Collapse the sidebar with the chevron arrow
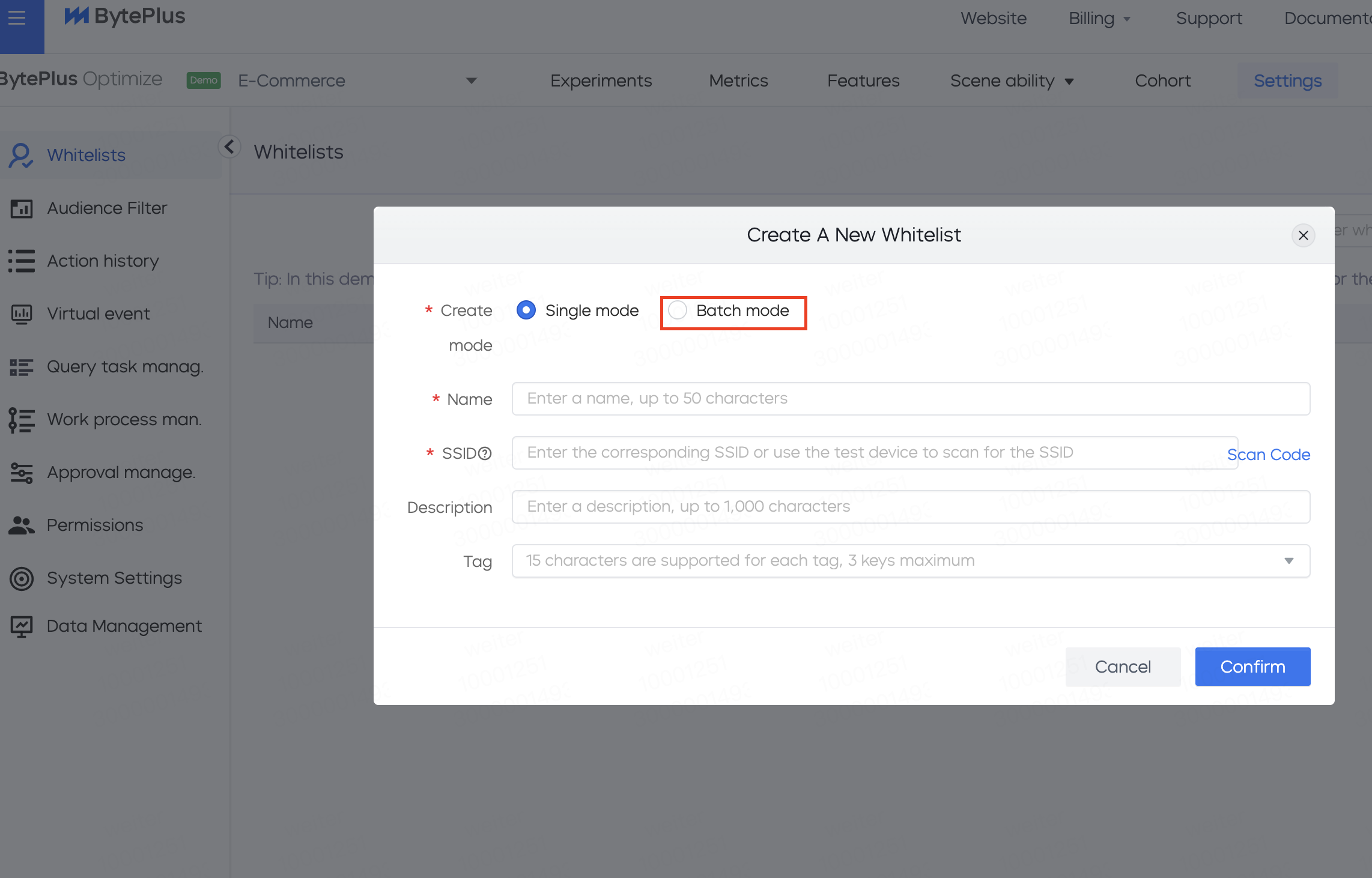Screen dimensions: 1372x878 (x=229, y=147)
